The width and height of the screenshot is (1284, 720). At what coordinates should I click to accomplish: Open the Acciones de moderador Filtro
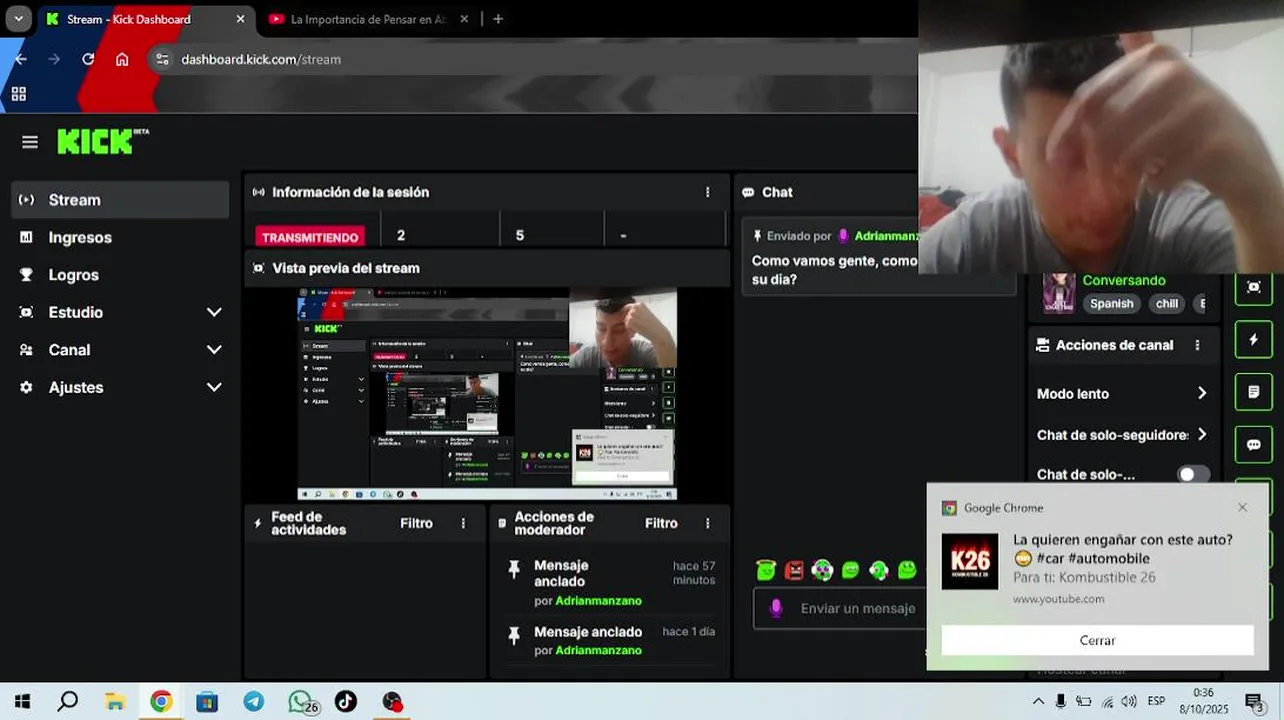pyautogui.click(x=661, y=523)
